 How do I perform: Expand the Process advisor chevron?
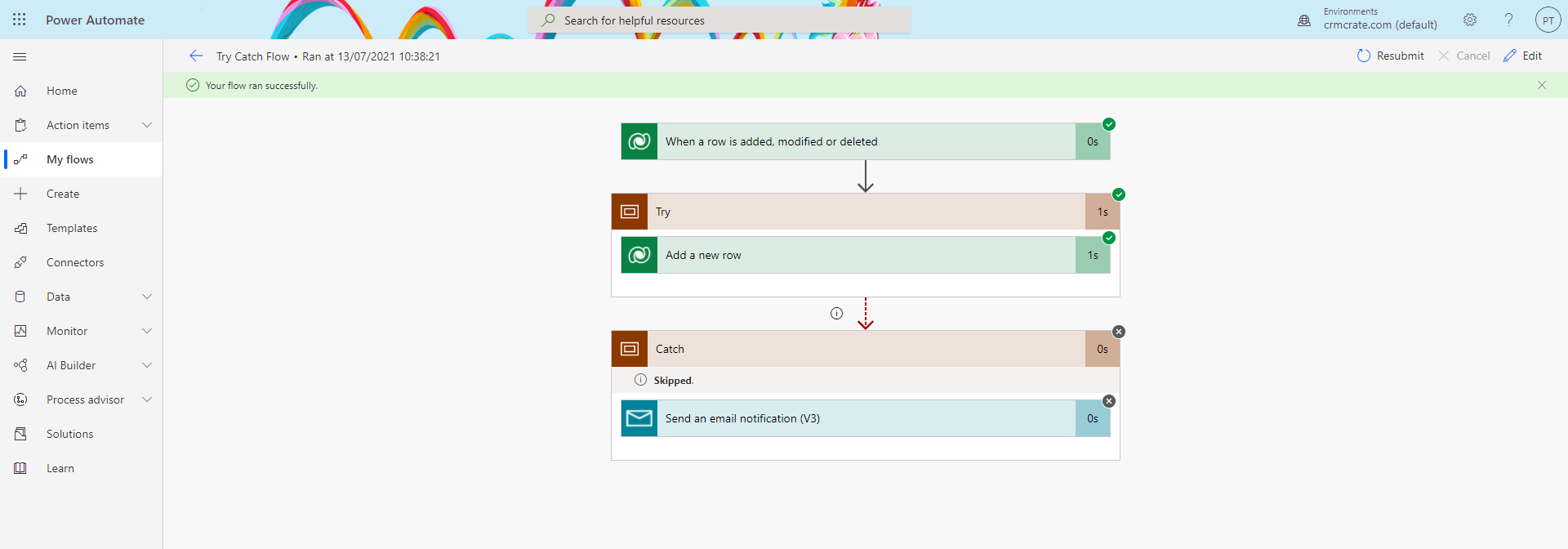147,399
